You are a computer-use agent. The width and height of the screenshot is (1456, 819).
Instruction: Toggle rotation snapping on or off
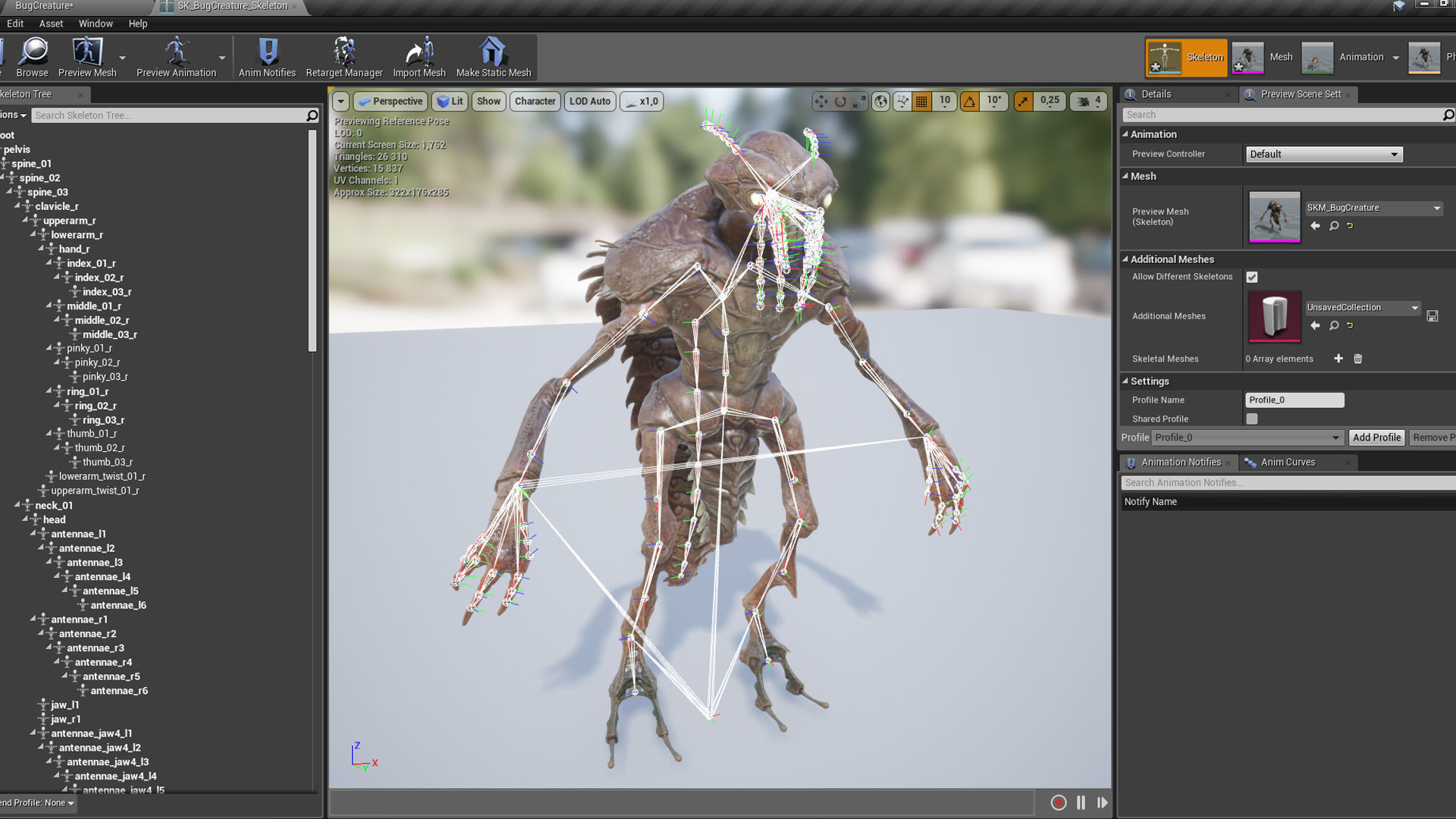[x=970, y=102]
